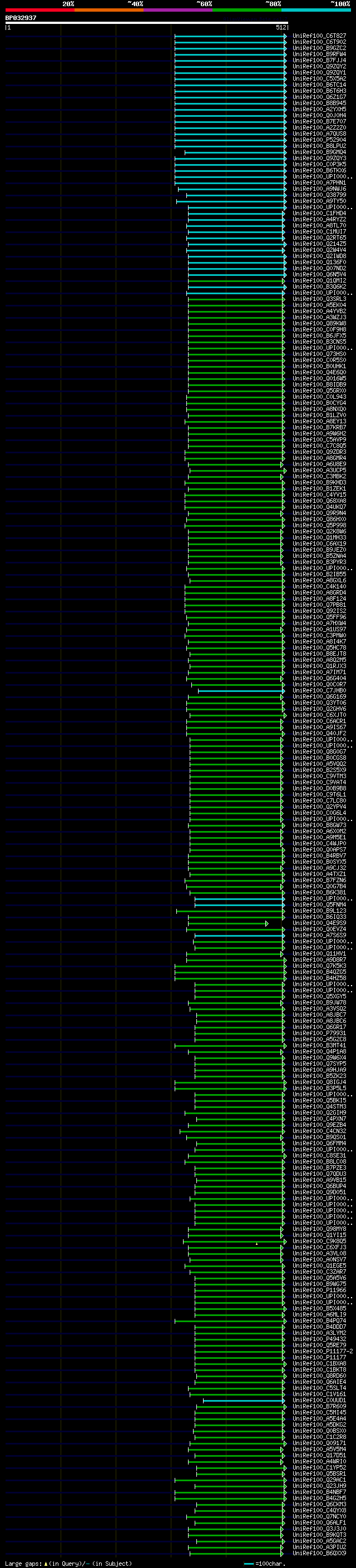Select hit label UniRef100_Q8RD60

click(319, 1375)
